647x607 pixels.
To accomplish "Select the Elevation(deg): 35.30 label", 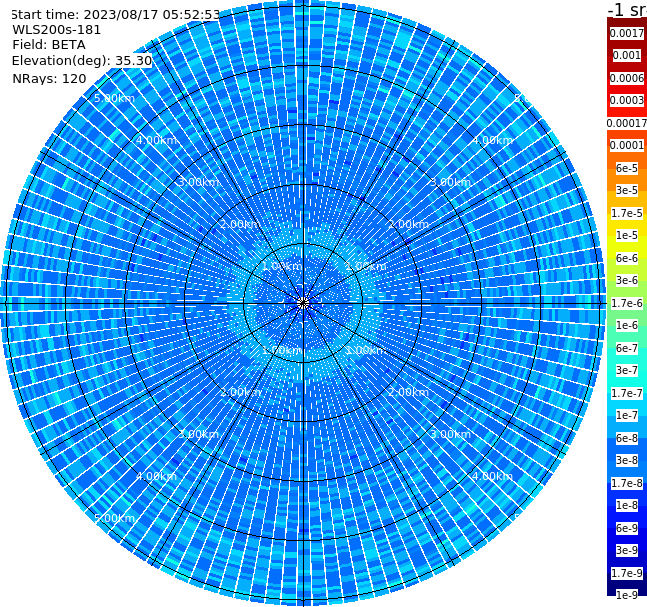I will (x=82, y=61).
